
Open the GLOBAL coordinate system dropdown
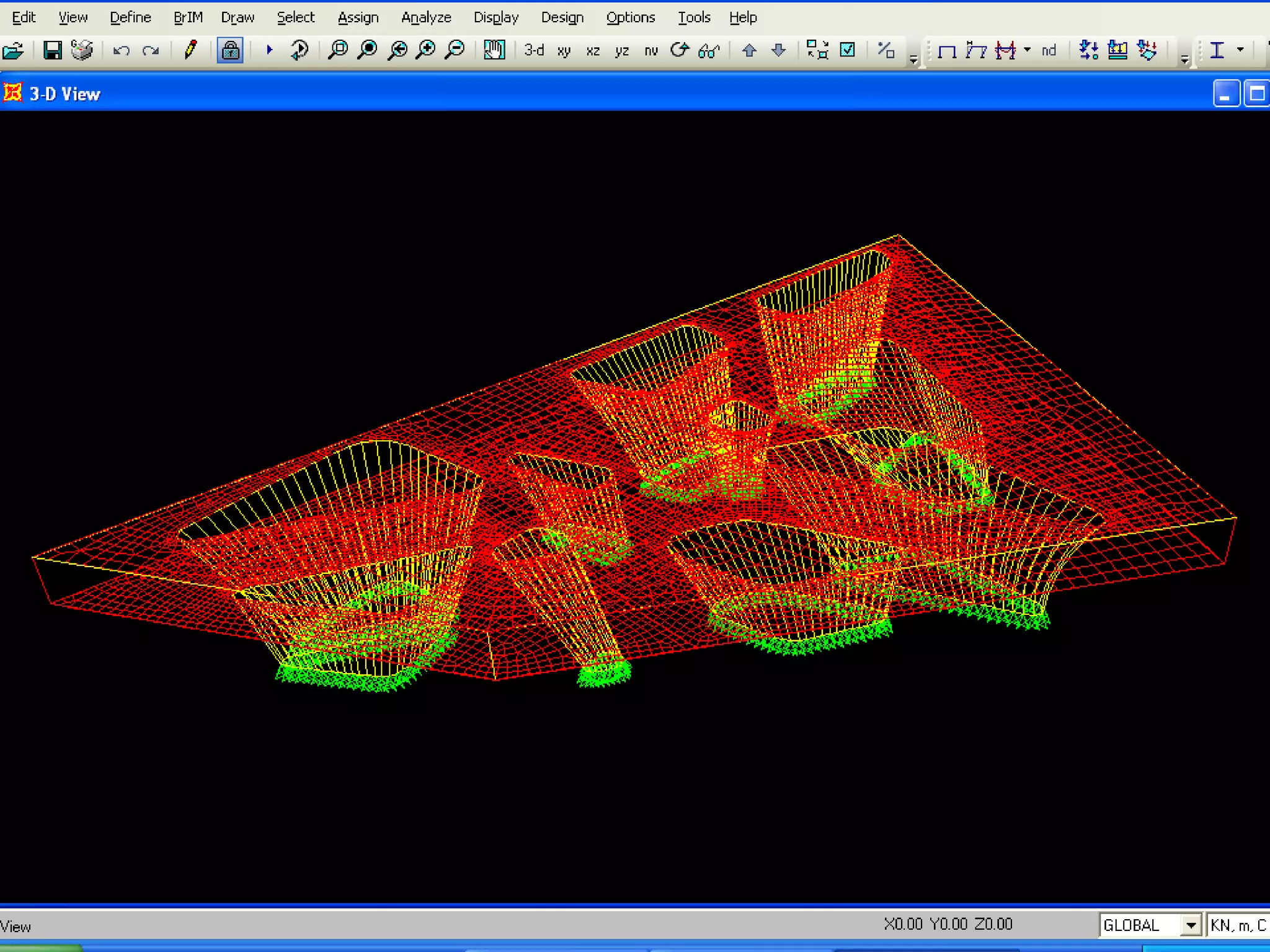1190,925
